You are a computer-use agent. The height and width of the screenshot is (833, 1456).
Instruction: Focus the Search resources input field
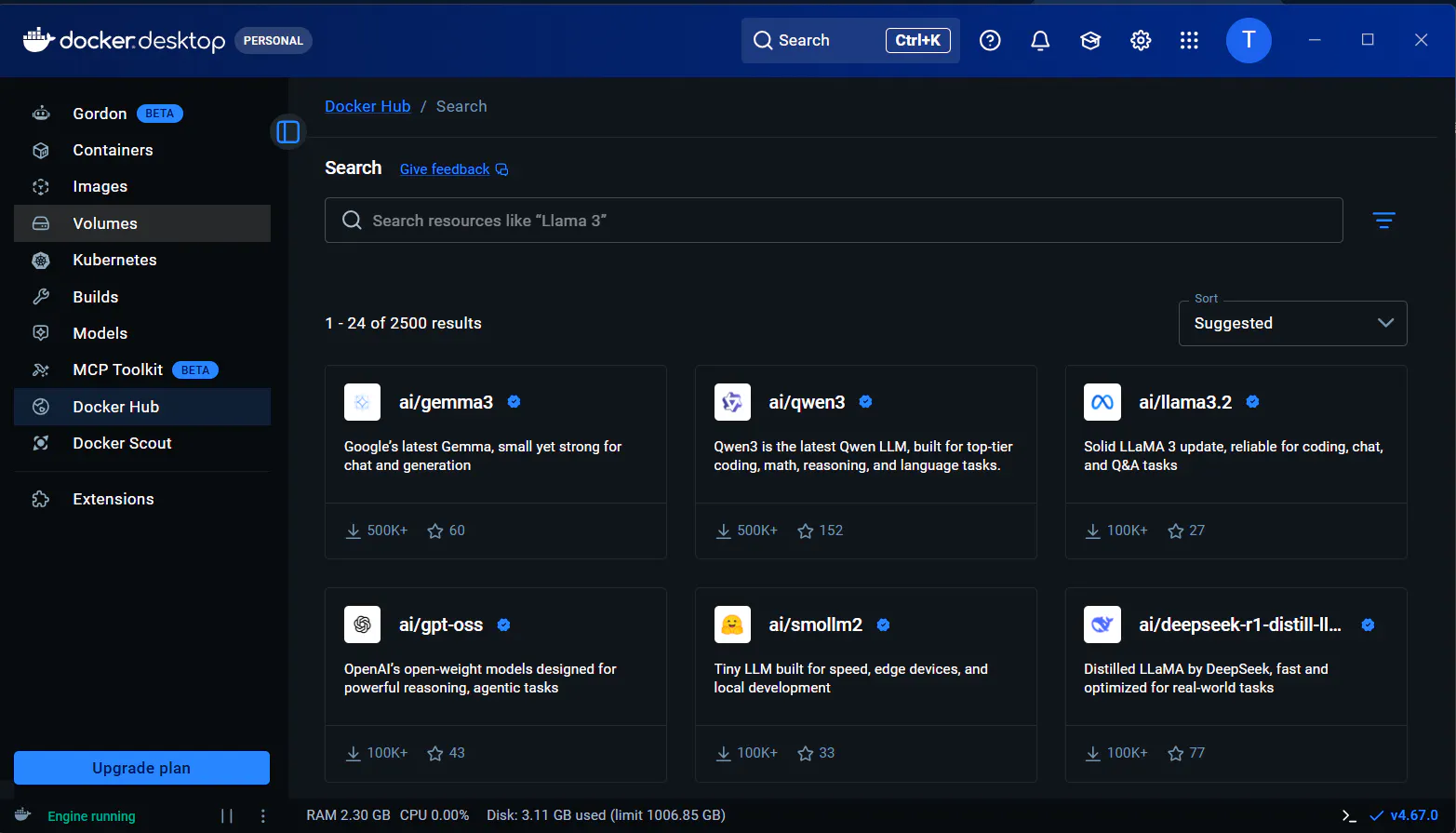(834, 221)
